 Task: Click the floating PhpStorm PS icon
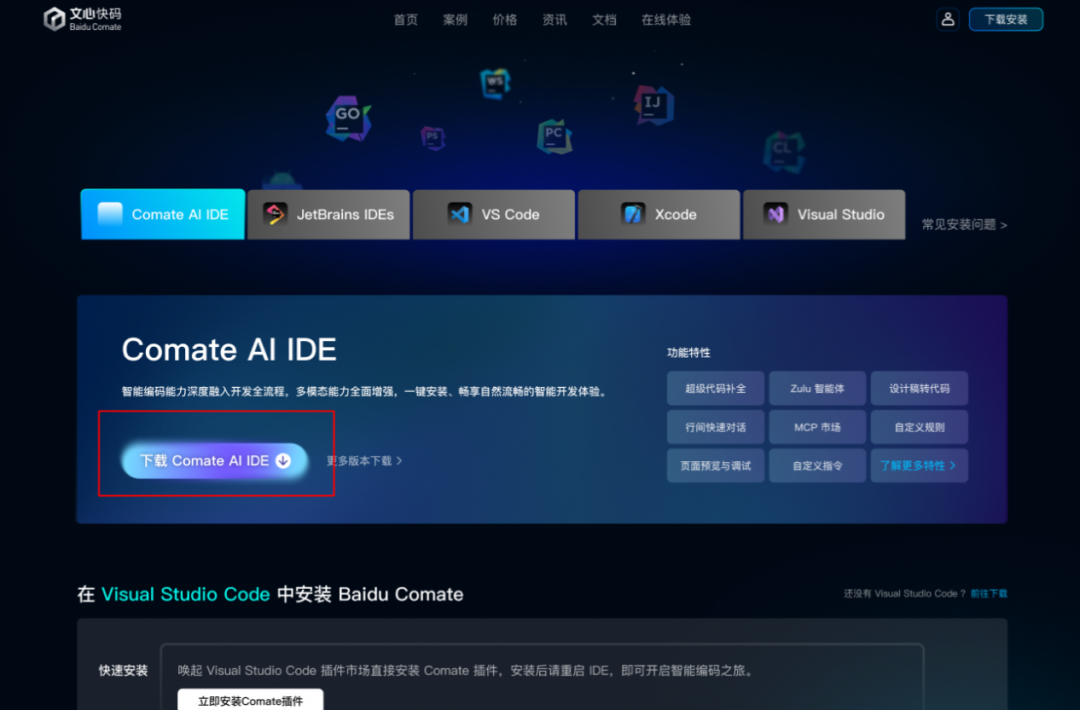[x=433, y=138]
